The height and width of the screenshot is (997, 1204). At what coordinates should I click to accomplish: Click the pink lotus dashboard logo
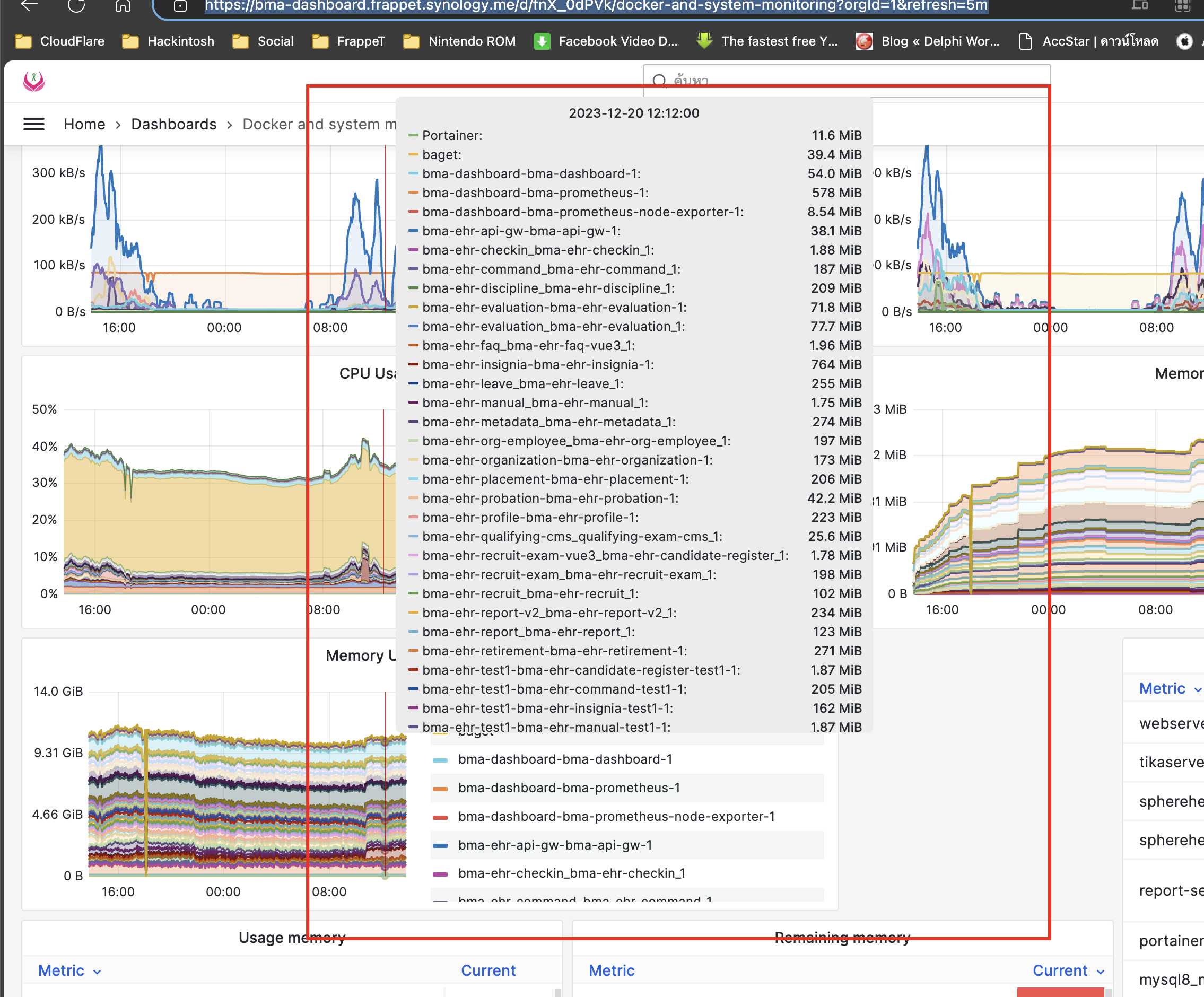coord(34,82)
